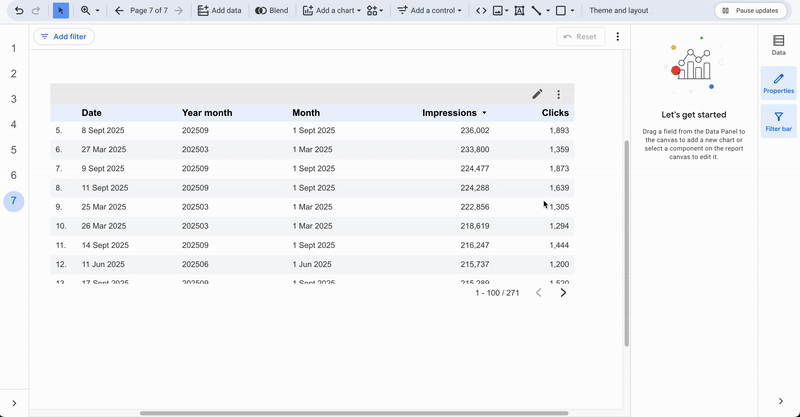Image resolution: width=800 pixels, height=417 pixels.
Task: Click the 1 - 100 / 271 pagination text
Action: pos(497,293)
